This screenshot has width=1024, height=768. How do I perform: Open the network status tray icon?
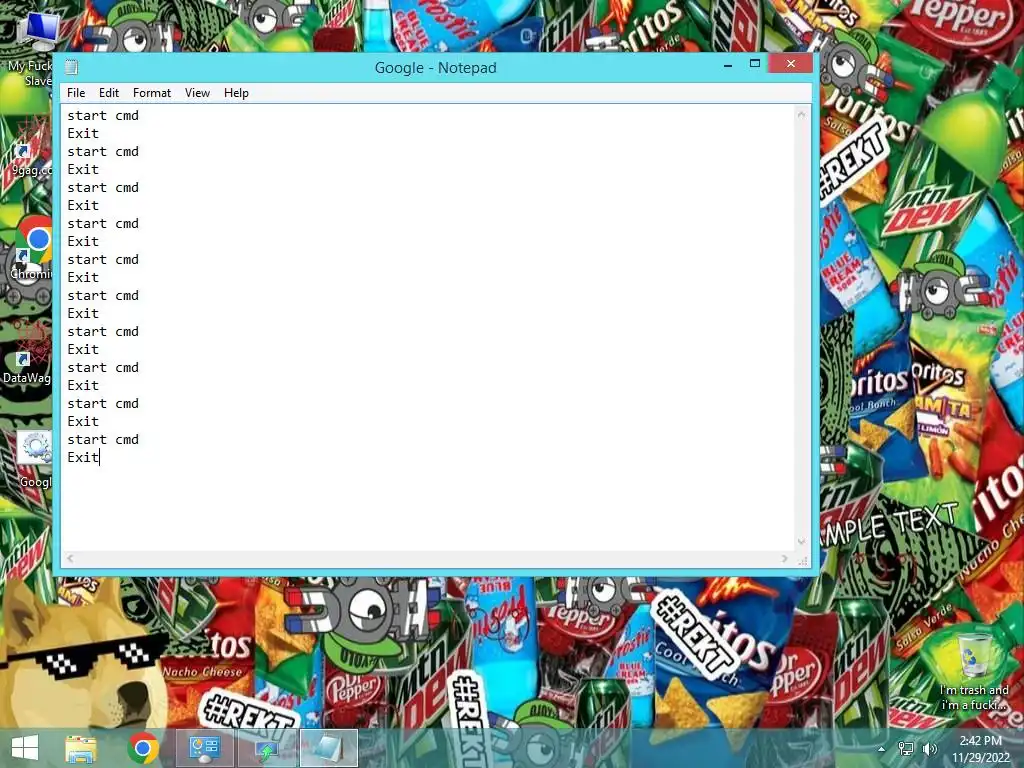[x=906, y=748]
